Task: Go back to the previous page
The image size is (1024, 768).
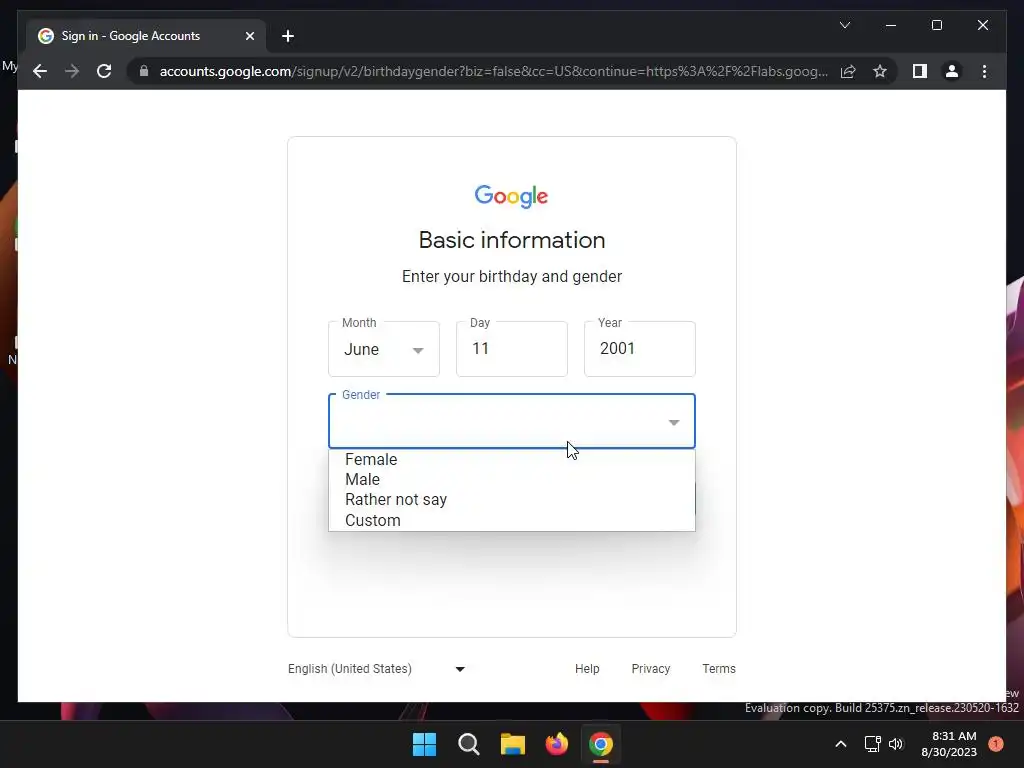Action: pos(40,71)
